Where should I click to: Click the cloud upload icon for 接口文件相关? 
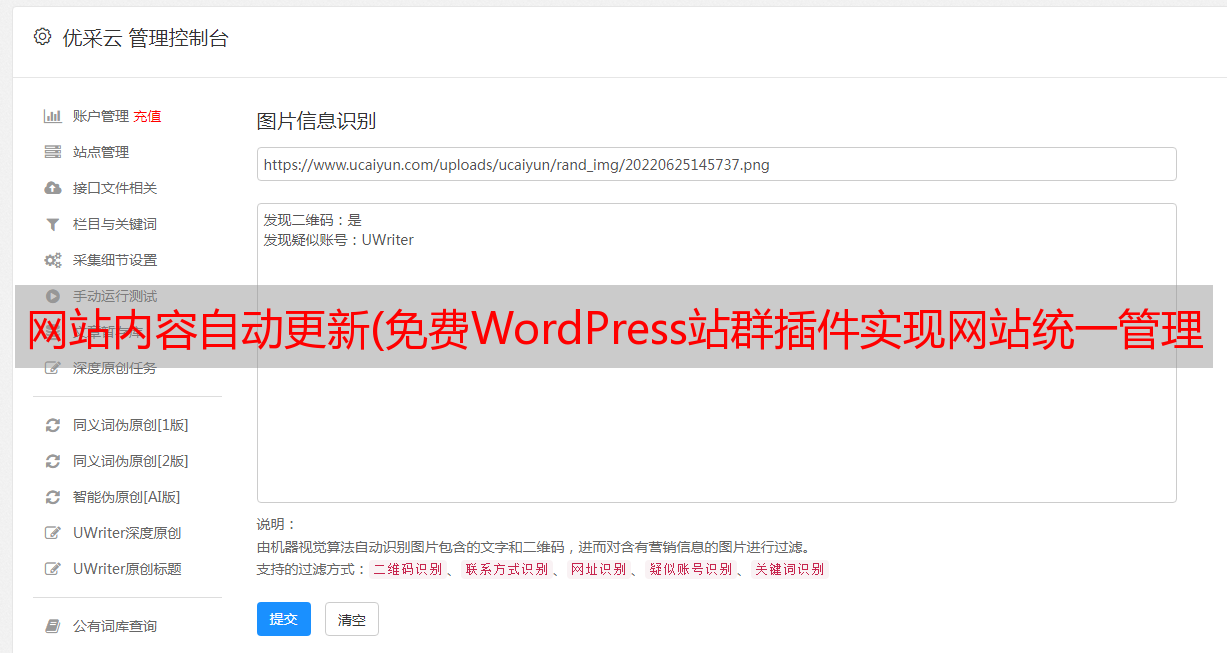53,188
